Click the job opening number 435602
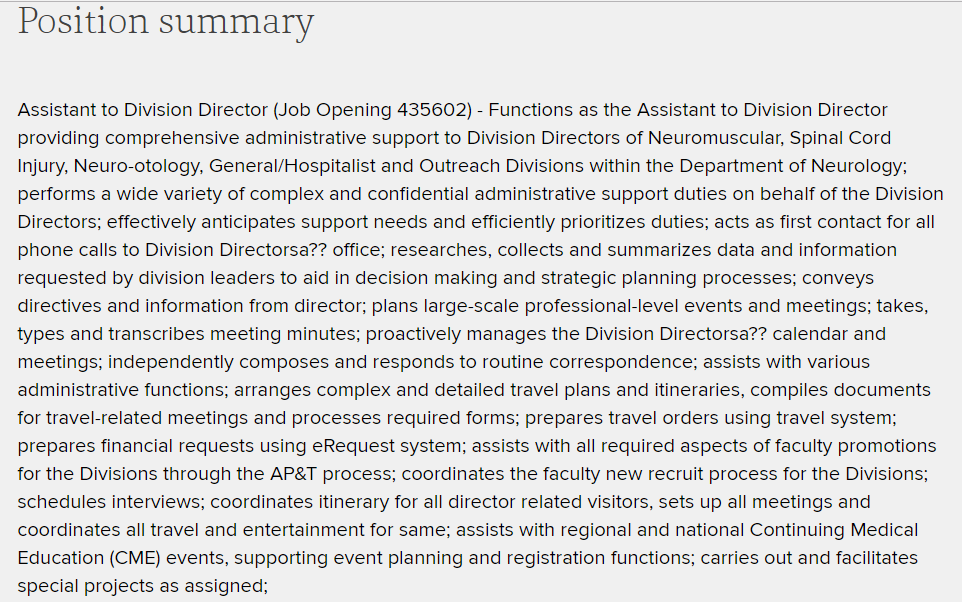This screenshot has width=962, height=602. pyautogui.click(x=431, y=110)
